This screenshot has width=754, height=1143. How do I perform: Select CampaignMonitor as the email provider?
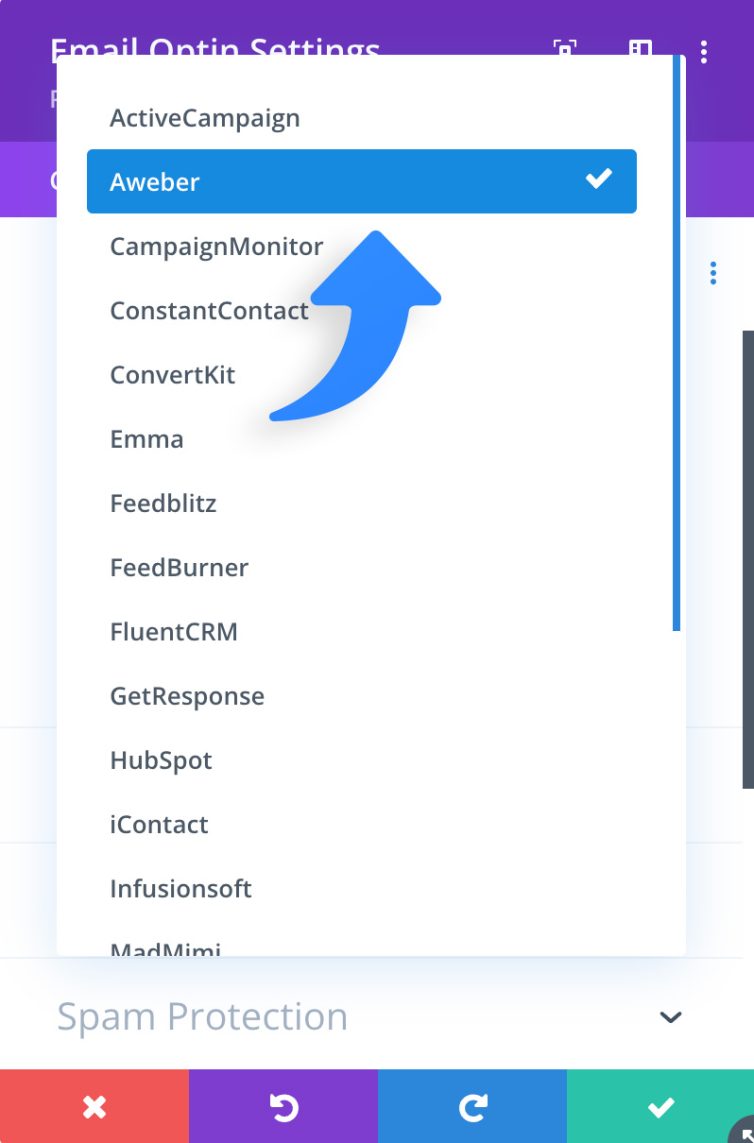217,246
